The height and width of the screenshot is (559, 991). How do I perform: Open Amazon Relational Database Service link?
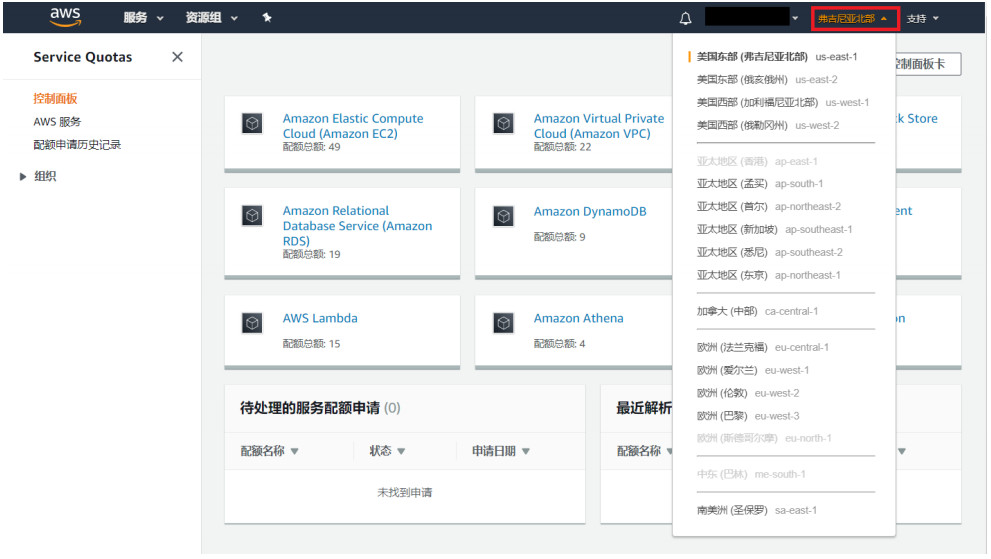(357, 226)
